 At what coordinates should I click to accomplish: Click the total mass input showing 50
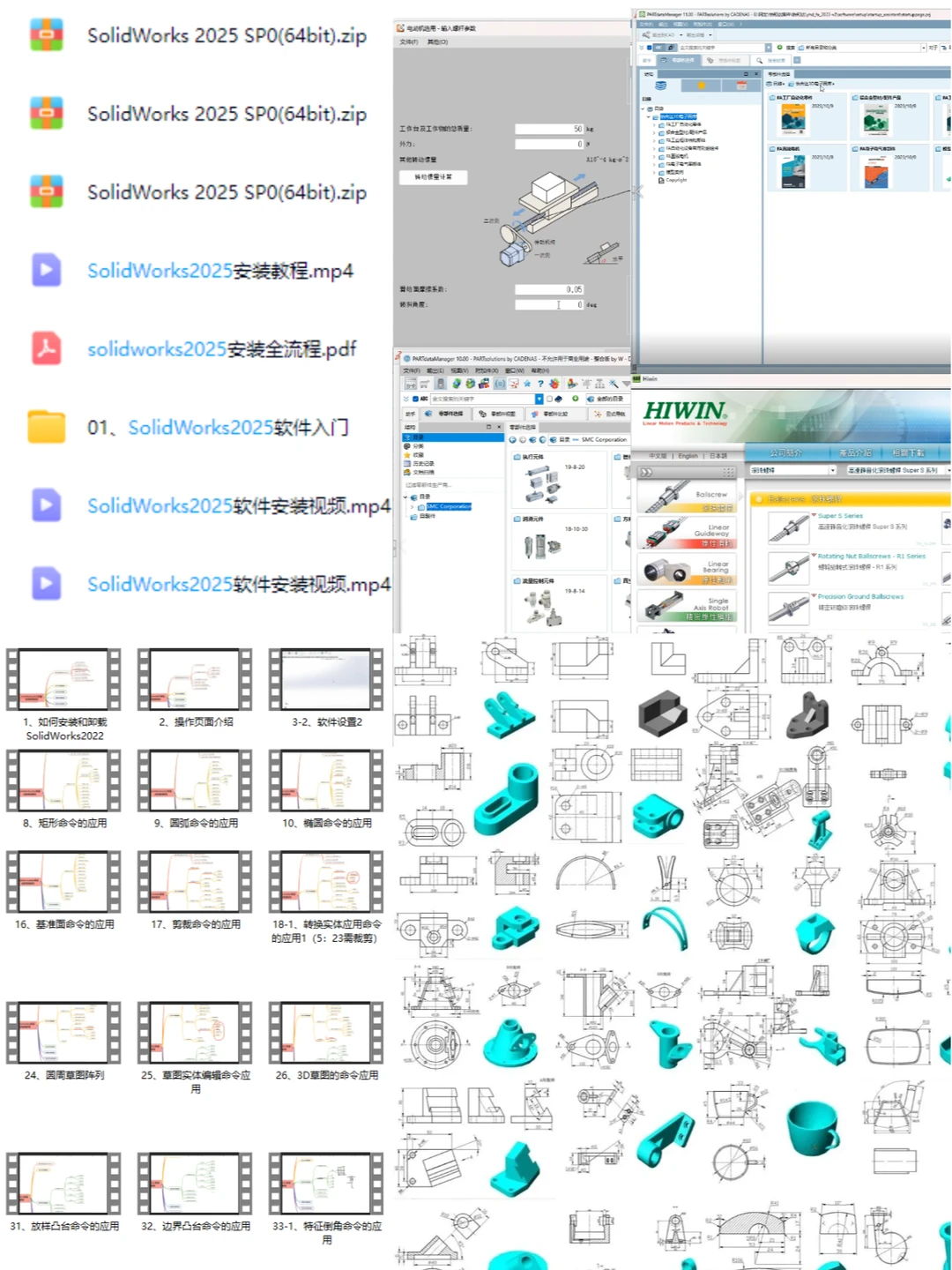pyautogui.click(x=549, y=129)
